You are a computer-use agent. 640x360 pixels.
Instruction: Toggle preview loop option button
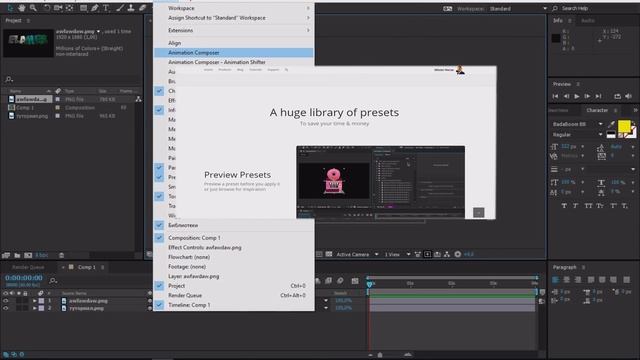[618, 96]
